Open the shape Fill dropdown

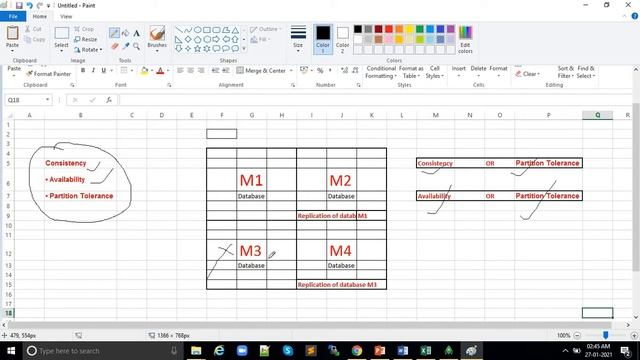260,39
